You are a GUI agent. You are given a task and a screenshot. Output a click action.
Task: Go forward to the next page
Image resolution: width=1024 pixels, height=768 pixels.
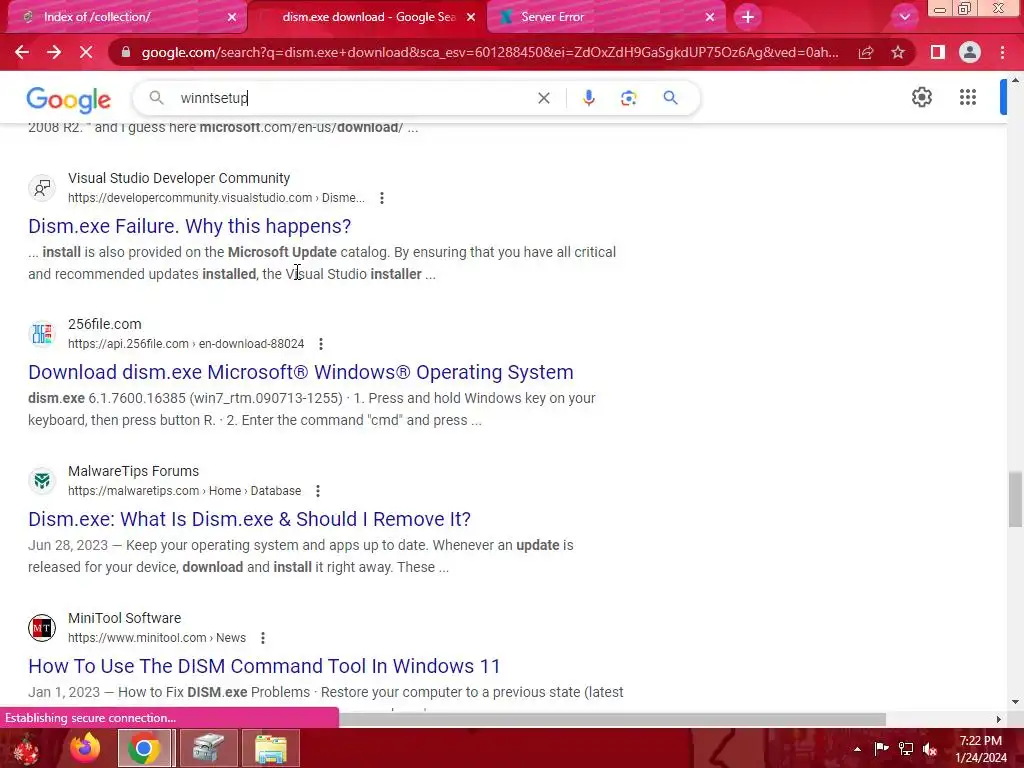point(54,52)
